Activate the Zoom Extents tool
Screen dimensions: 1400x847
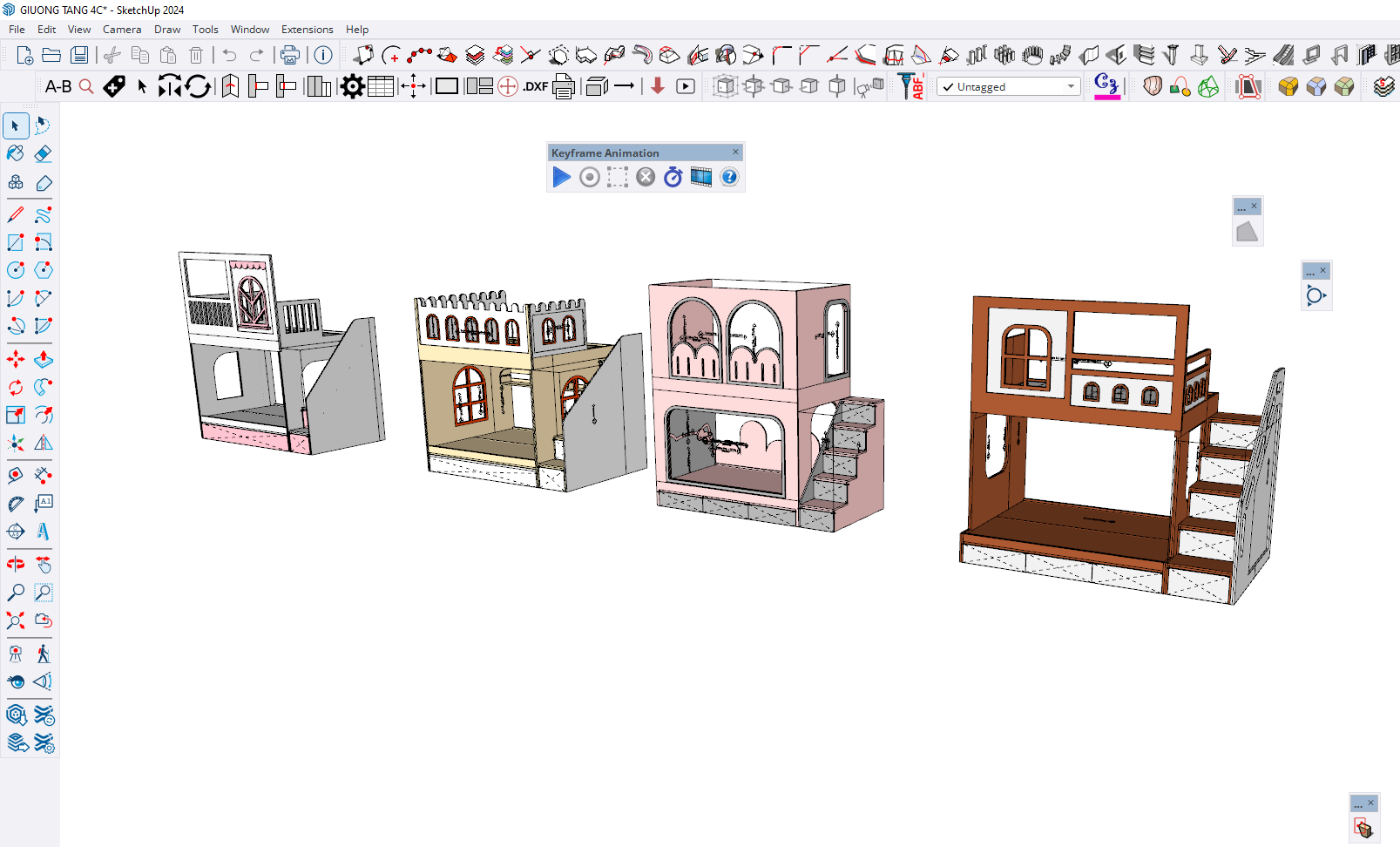tap(16, 620)
